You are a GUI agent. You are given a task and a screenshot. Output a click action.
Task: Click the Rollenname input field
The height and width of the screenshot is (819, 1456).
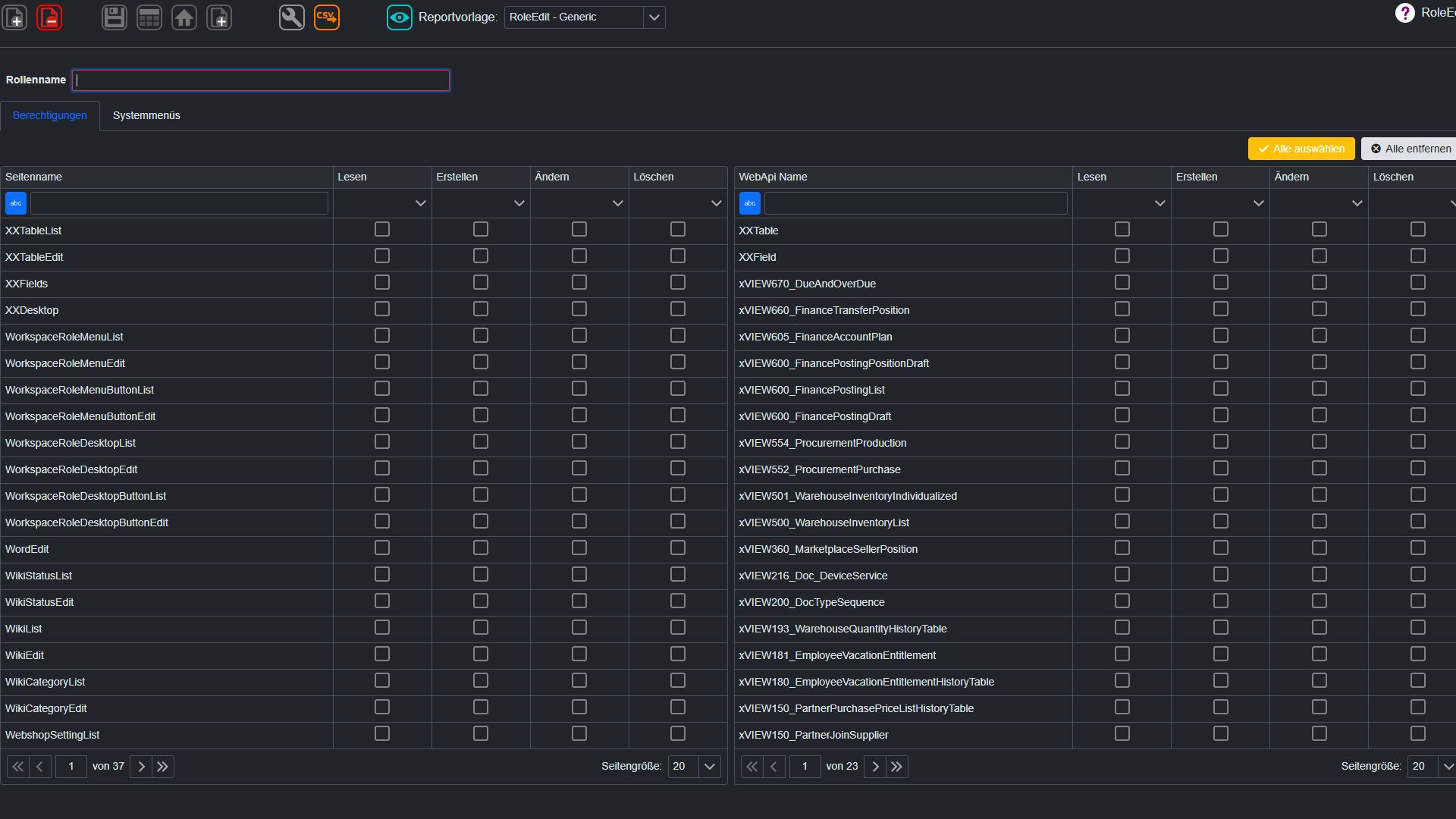click(261, 80)
